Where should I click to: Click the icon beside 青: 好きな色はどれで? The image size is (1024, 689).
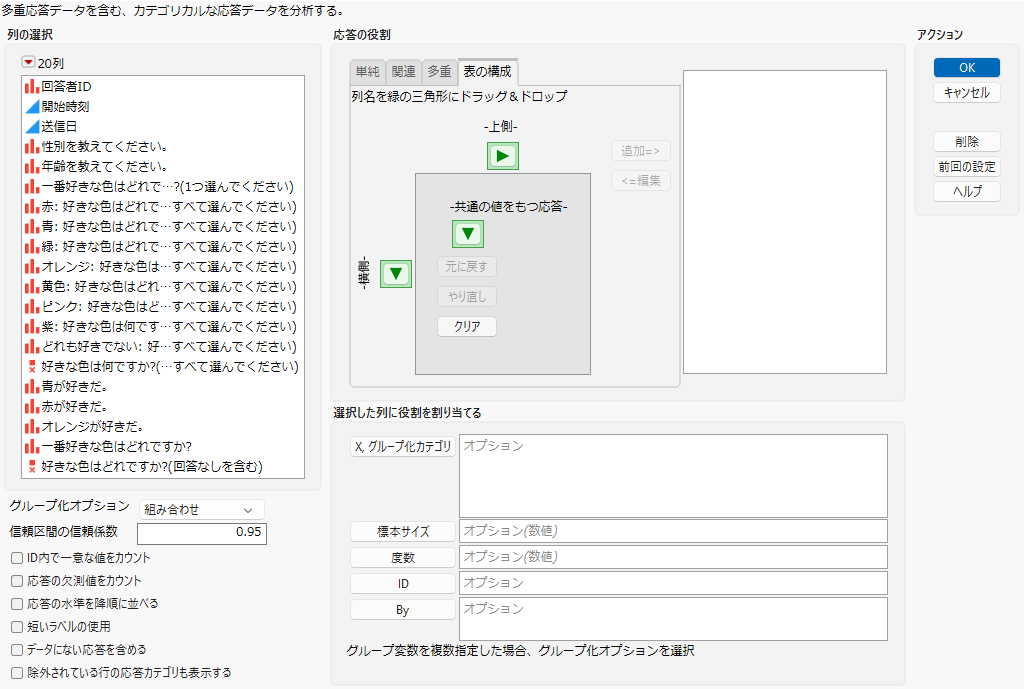pos(32,227)
